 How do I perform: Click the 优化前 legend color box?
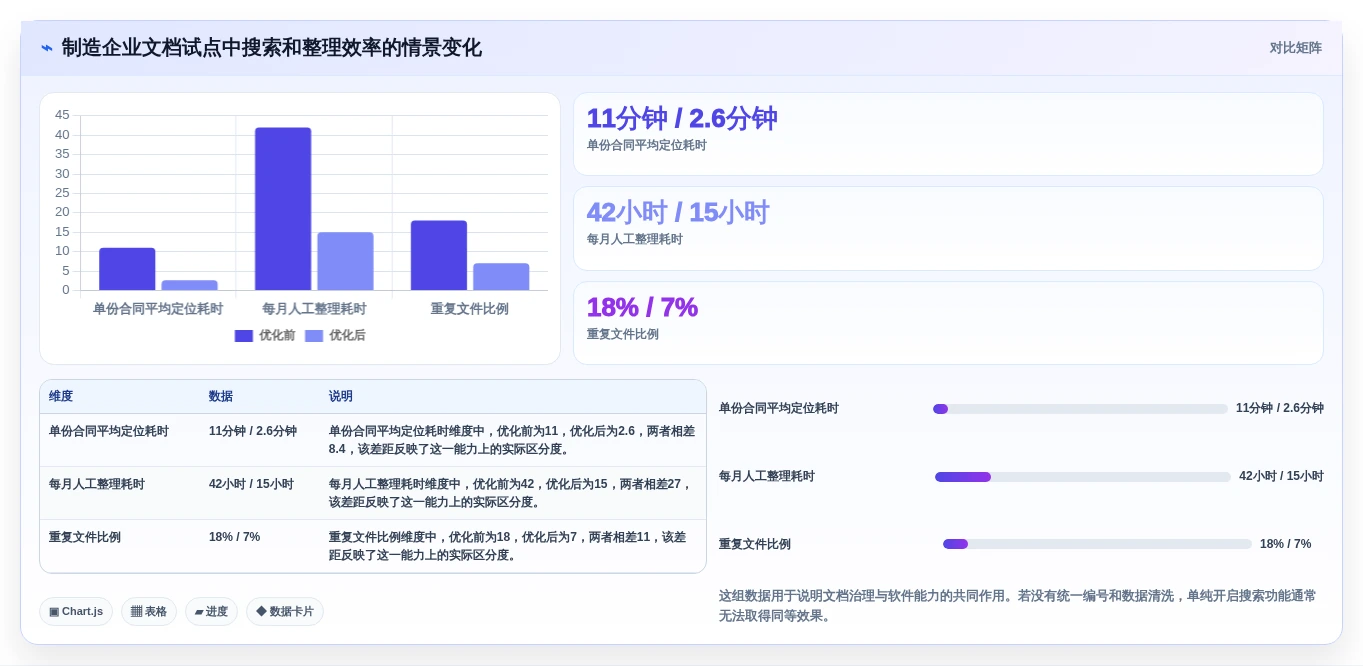[x=244, y=336]
